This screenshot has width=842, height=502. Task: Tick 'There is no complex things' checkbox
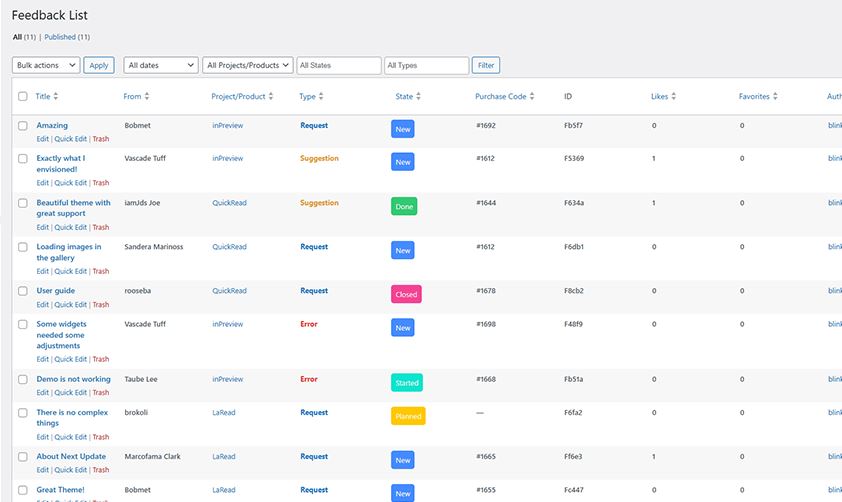(23, 413)
